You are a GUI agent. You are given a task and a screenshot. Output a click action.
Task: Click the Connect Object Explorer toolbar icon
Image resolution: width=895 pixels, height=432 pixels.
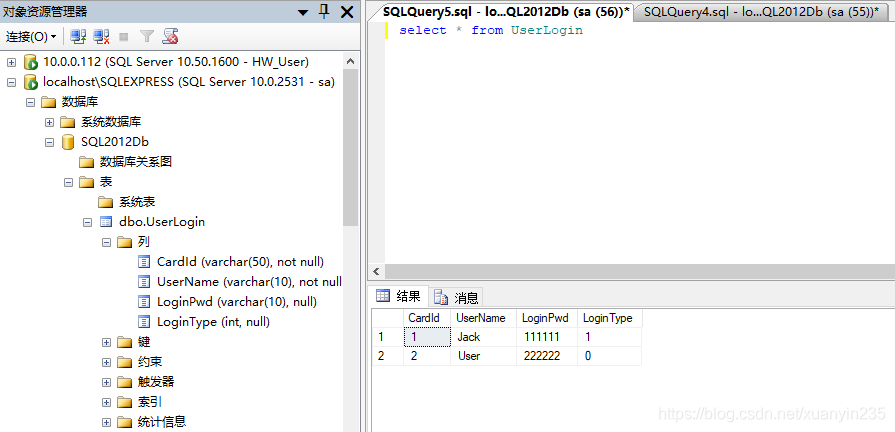(x=78, y=37)
